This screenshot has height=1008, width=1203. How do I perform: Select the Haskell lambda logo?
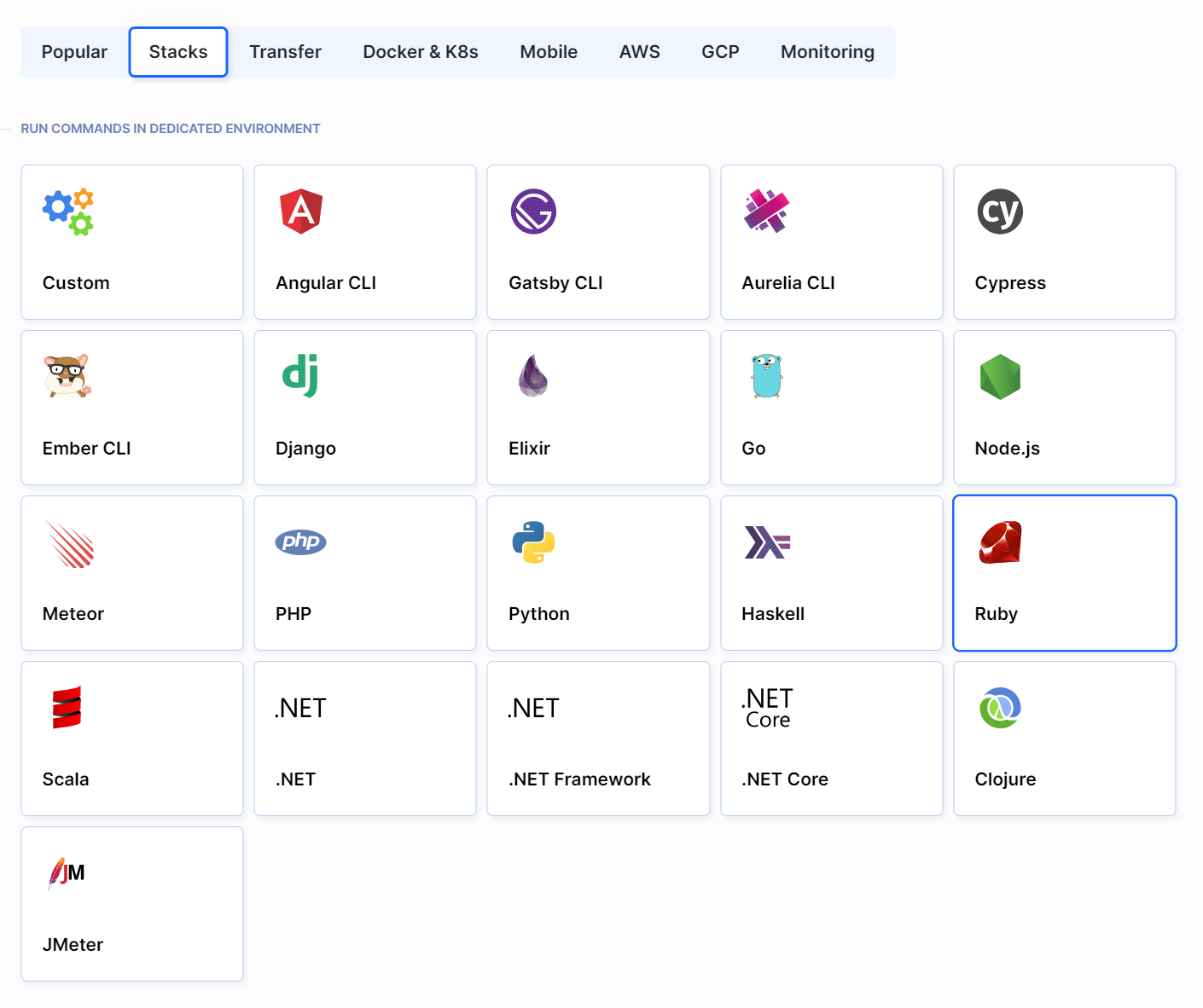767,542
